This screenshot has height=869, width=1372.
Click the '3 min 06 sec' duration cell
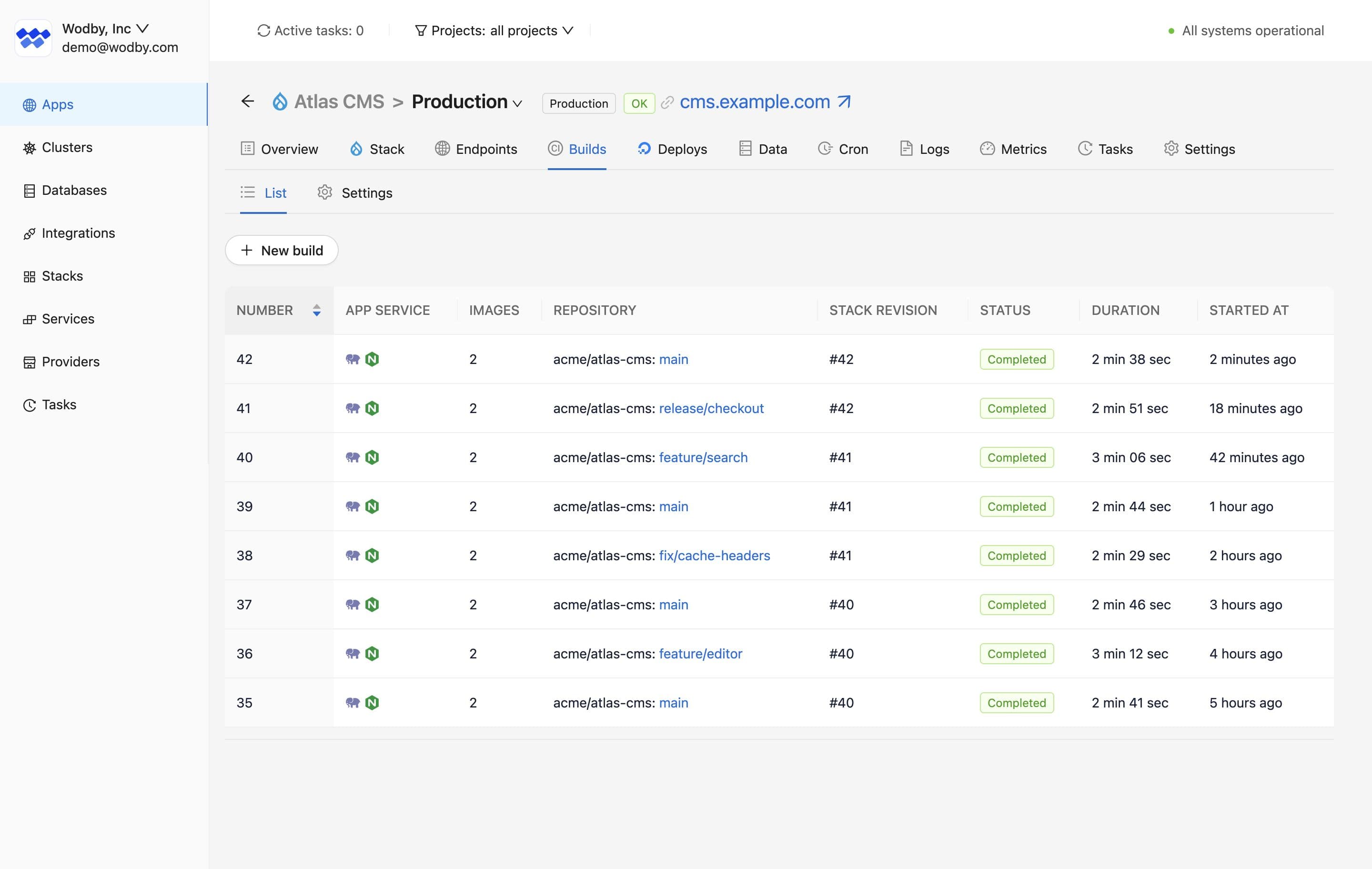pos(1131,457)
